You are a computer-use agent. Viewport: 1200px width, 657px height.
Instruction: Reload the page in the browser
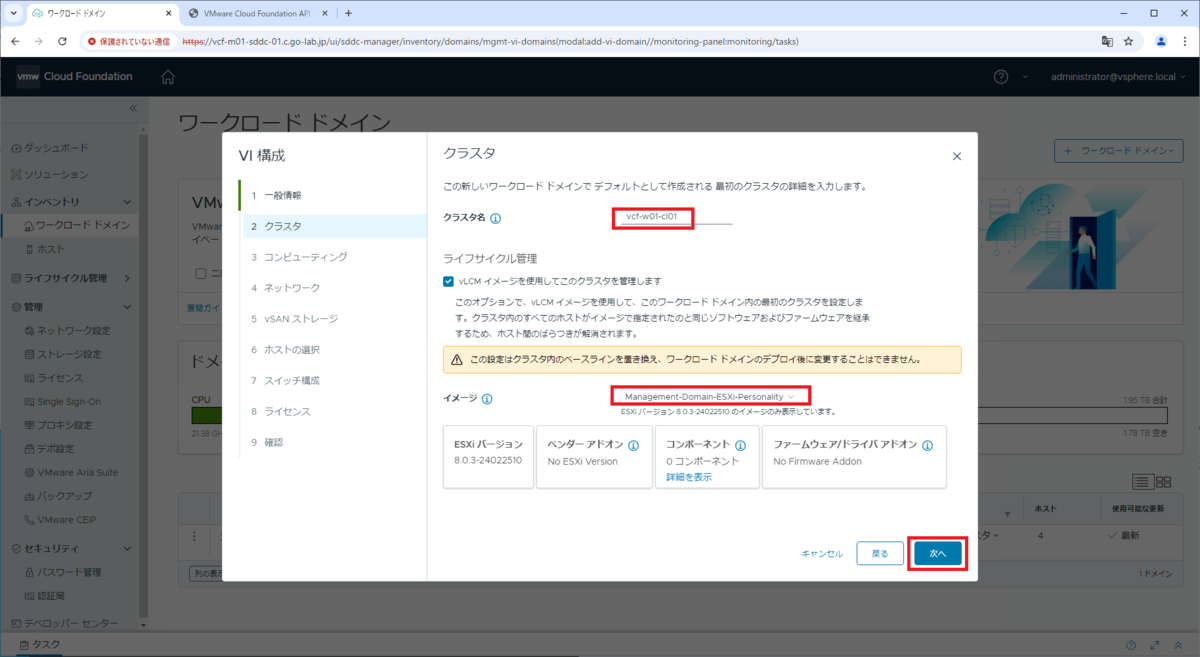pyautogui.click(x=62, y=42)
